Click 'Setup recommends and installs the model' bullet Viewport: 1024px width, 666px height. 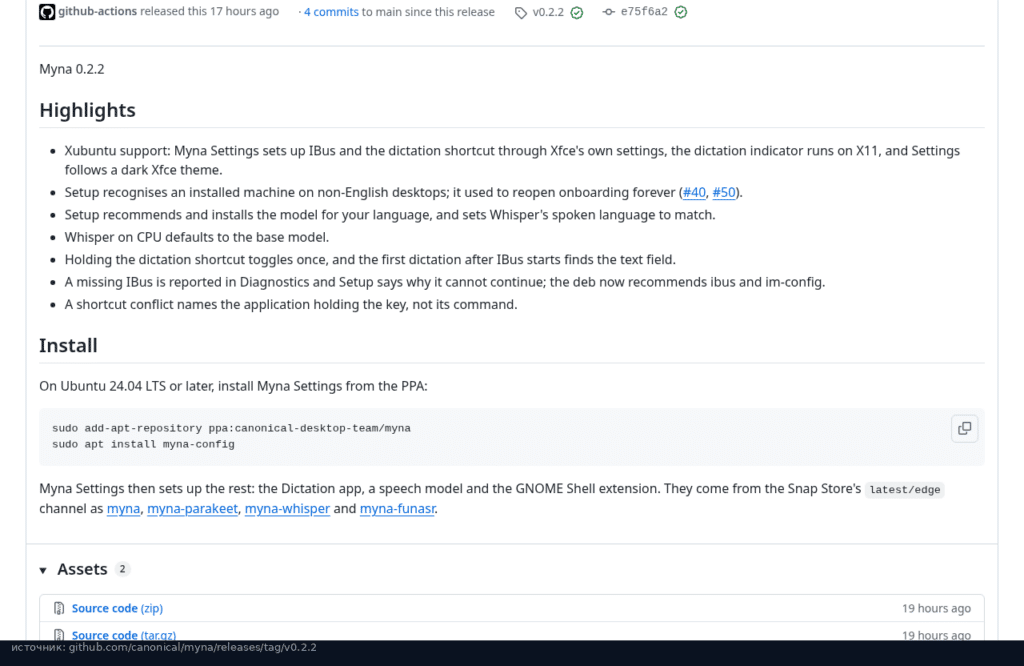390,215
